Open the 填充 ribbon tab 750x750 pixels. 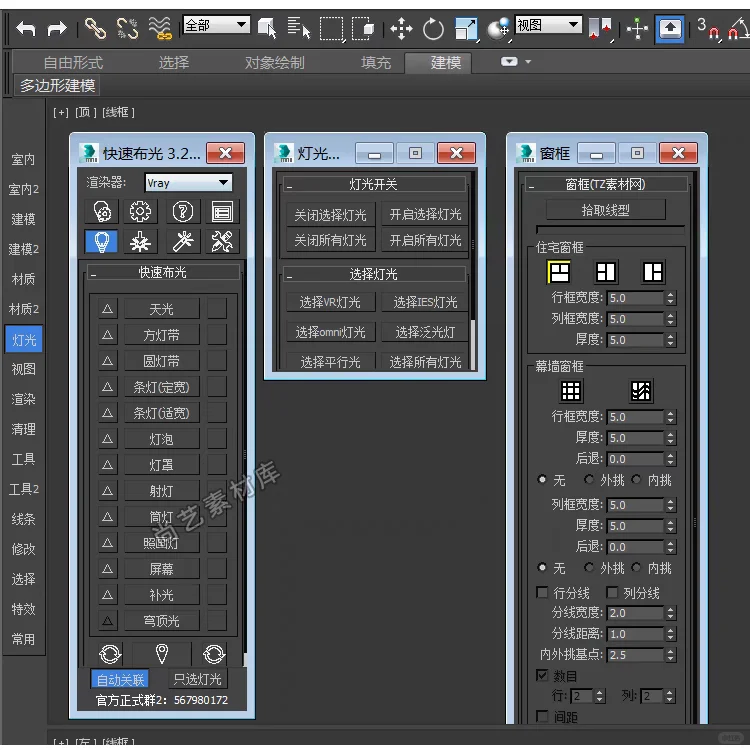tap(376, 63)
